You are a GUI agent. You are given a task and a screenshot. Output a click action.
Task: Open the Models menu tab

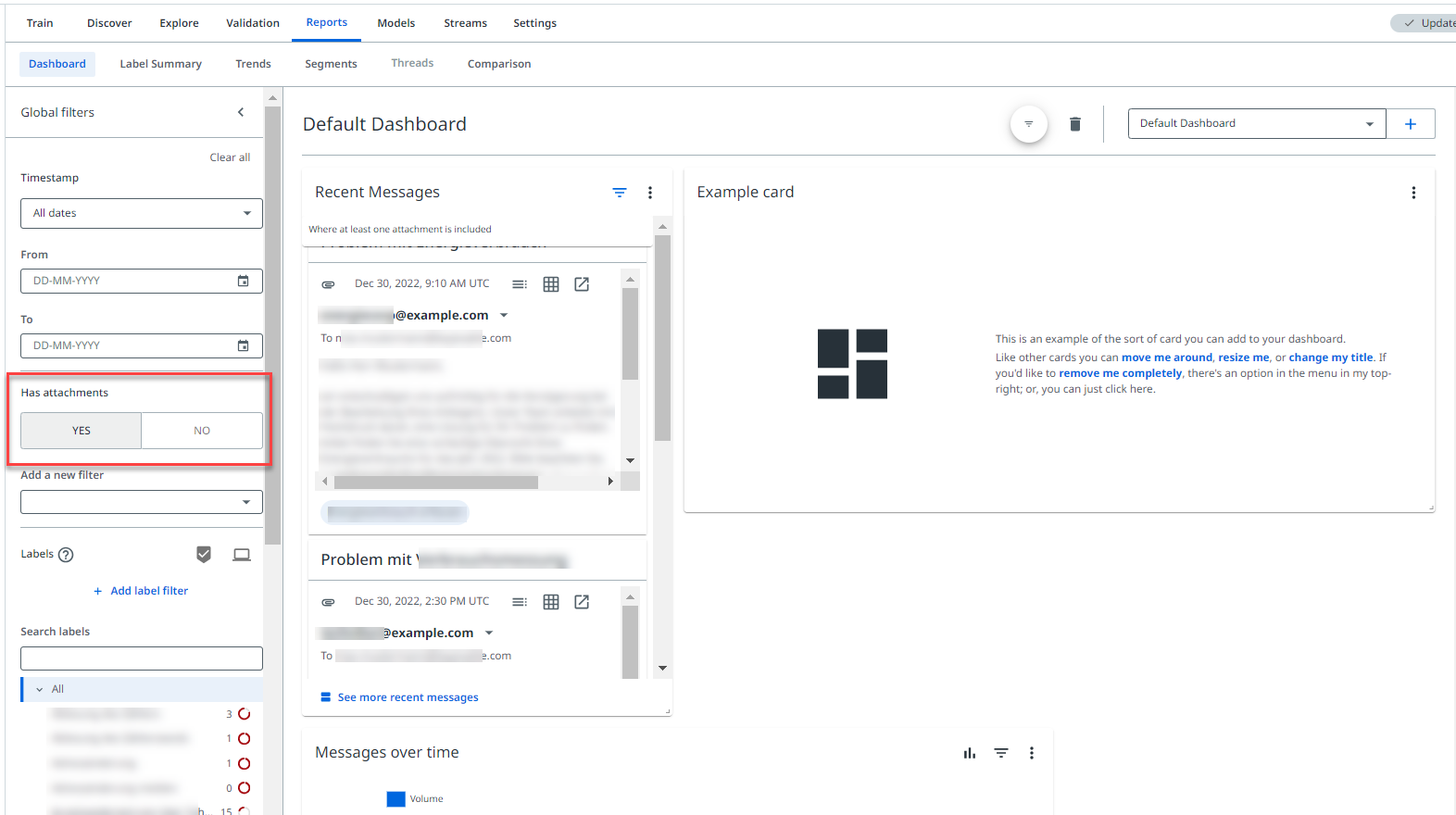[395, 23]
